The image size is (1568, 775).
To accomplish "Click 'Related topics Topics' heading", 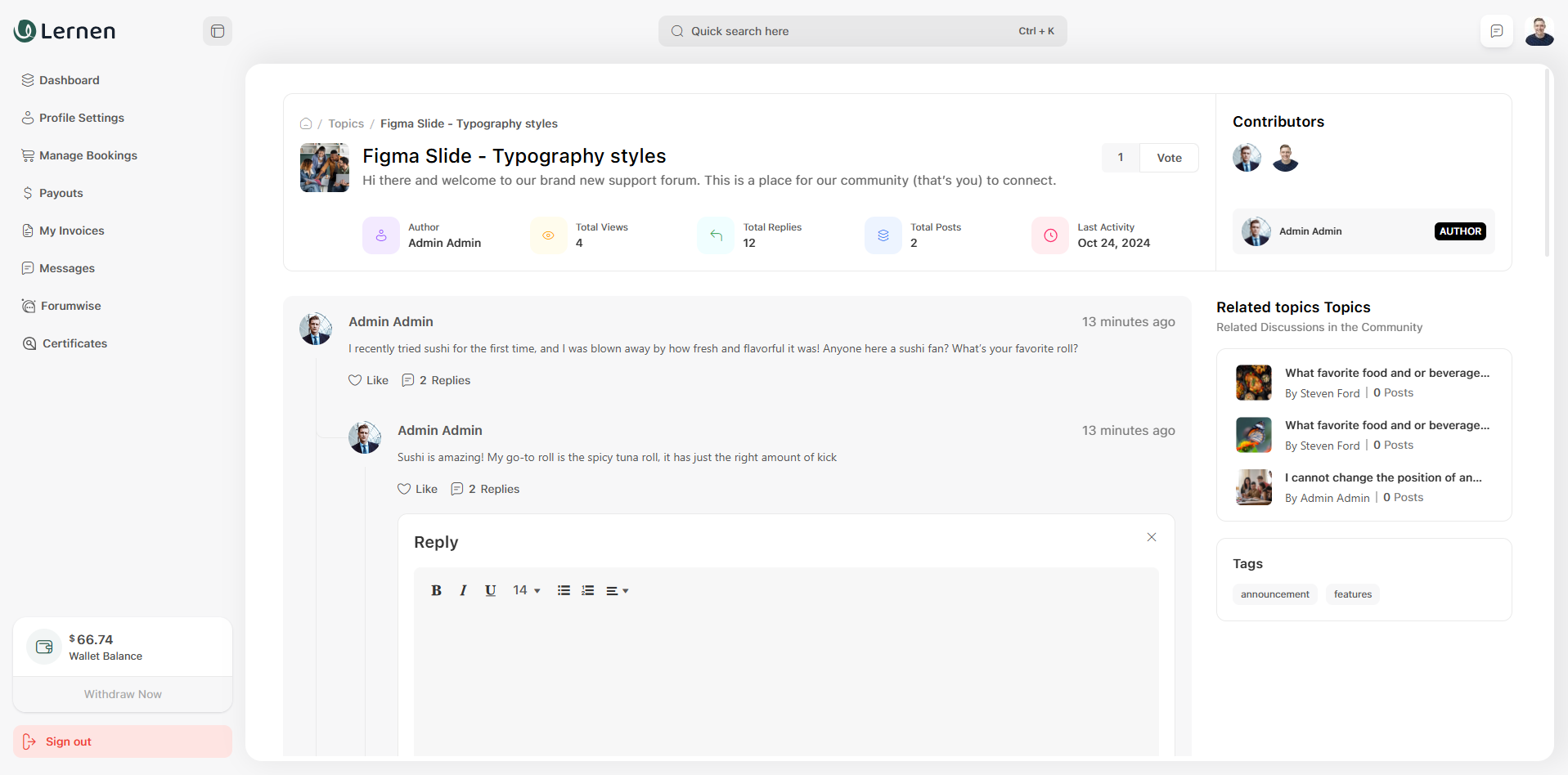I will [x=1293, y=307].
